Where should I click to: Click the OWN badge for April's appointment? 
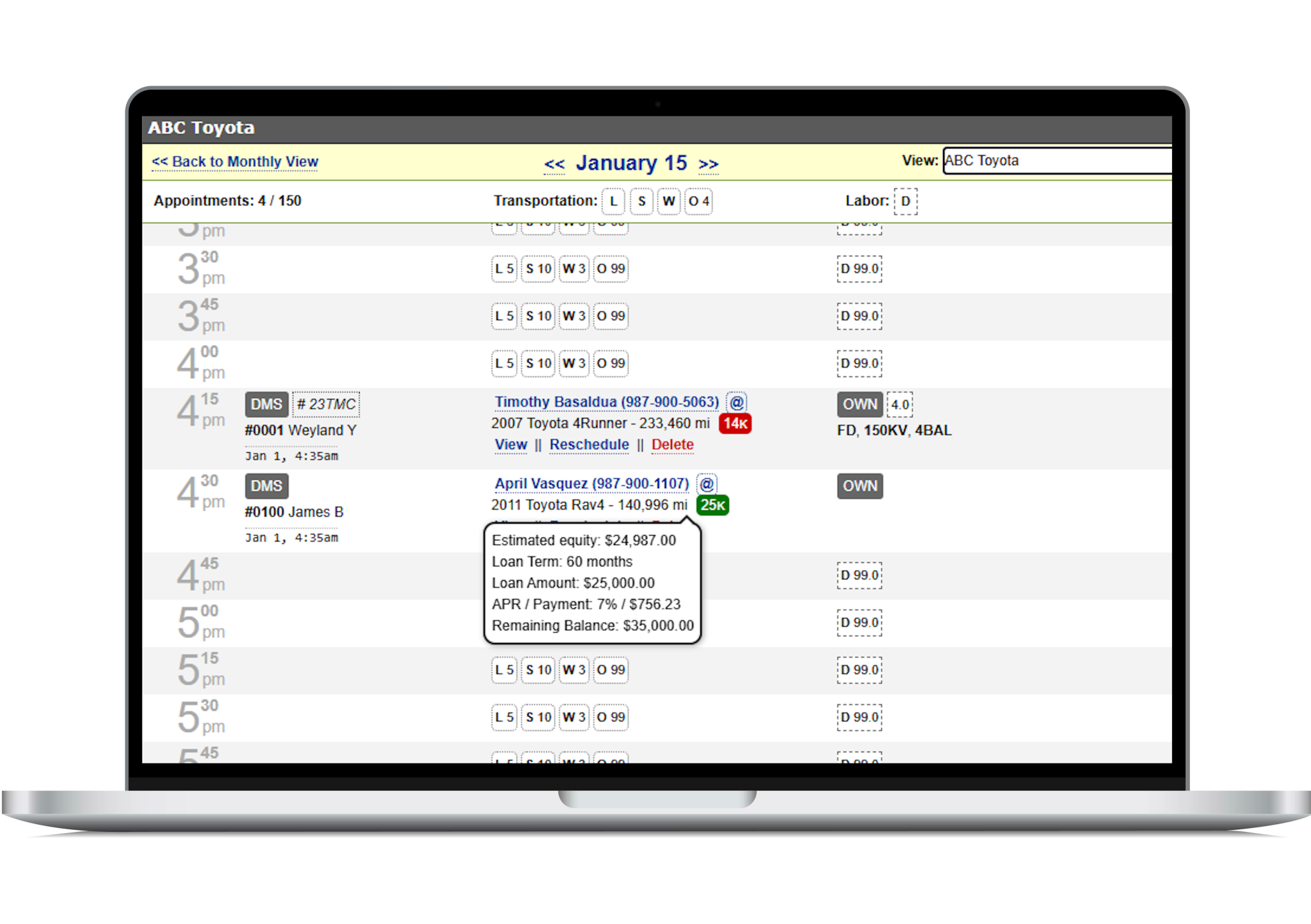[859, 486]
